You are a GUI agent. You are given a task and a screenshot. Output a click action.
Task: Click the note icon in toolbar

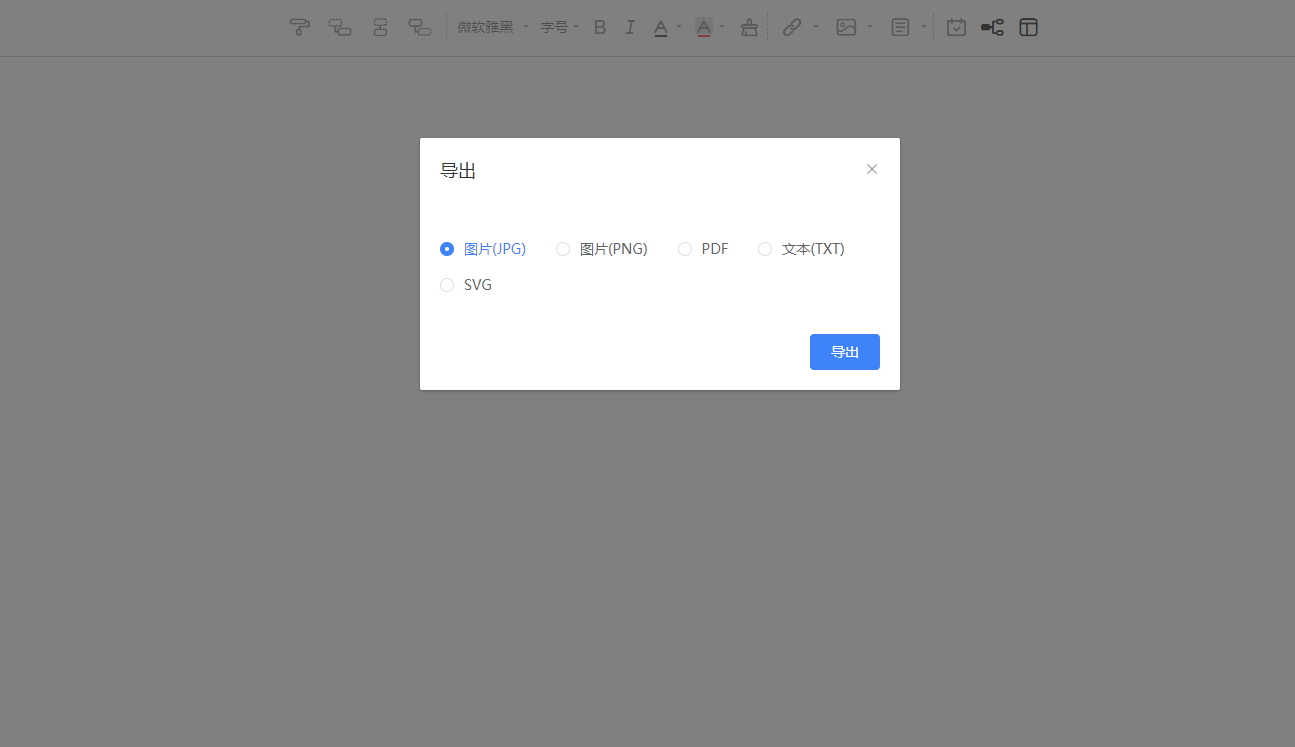pos(900,27)
